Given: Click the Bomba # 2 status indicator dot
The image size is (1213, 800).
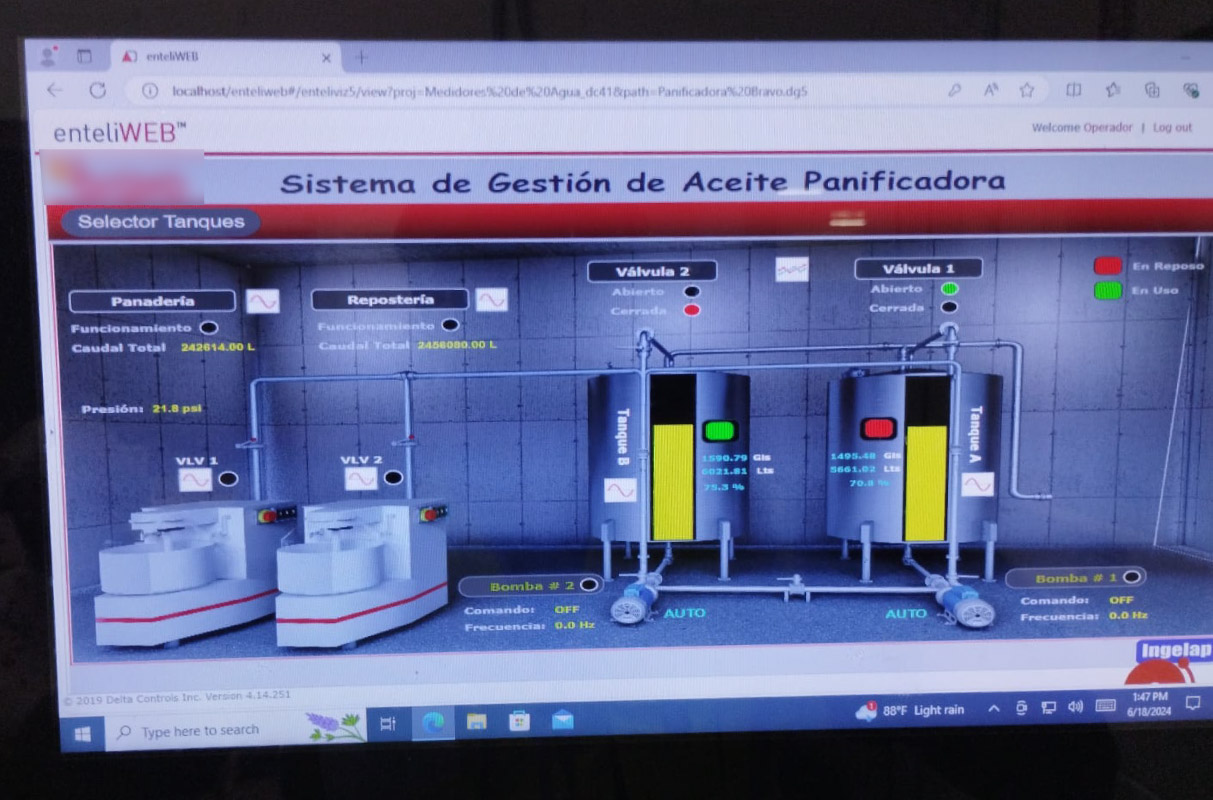Looking at the screenshot, I should coord(588,585).
